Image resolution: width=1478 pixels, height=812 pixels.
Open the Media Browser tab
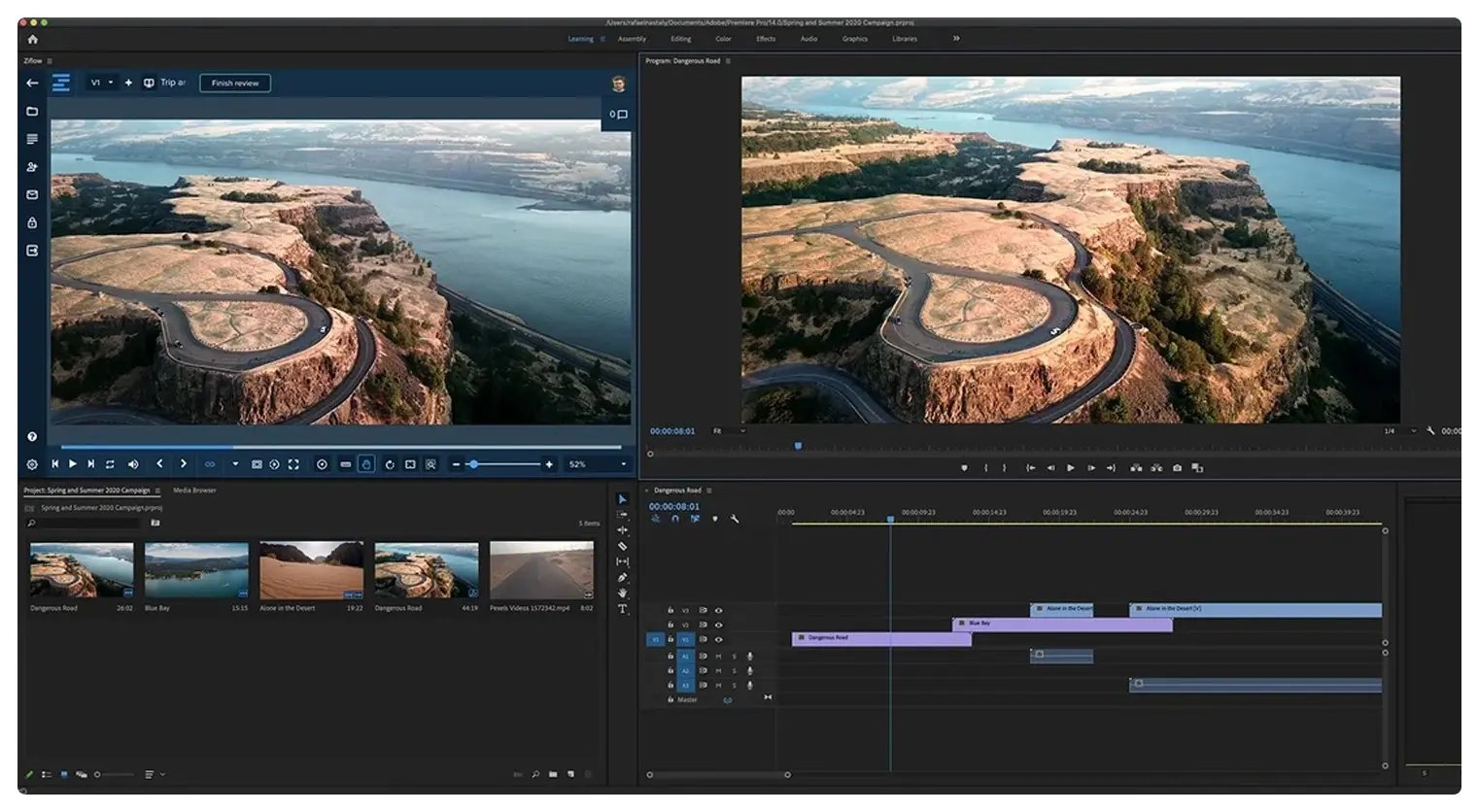[x=194, y=491]
